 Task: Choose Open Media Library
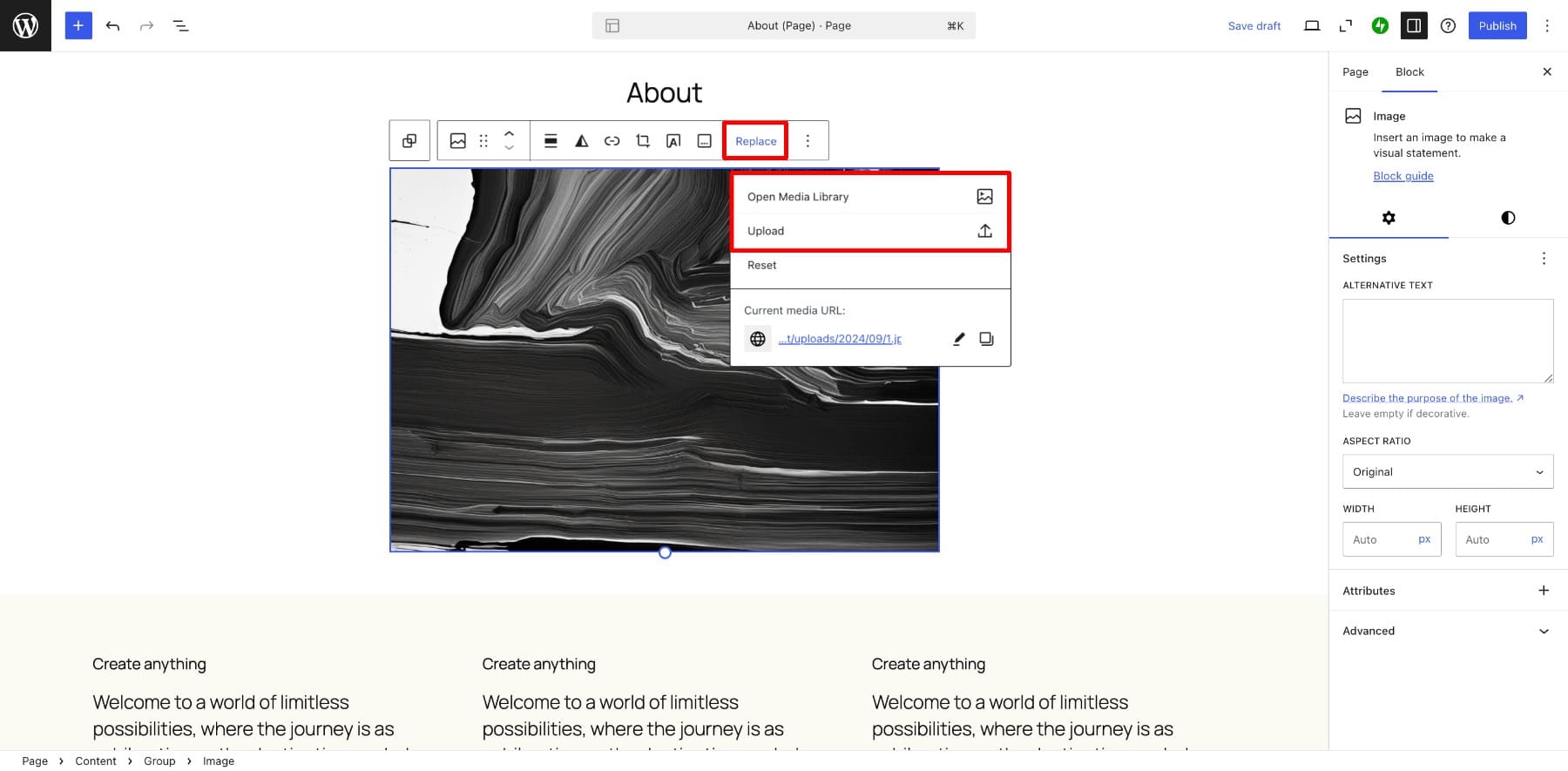(870, 196)
